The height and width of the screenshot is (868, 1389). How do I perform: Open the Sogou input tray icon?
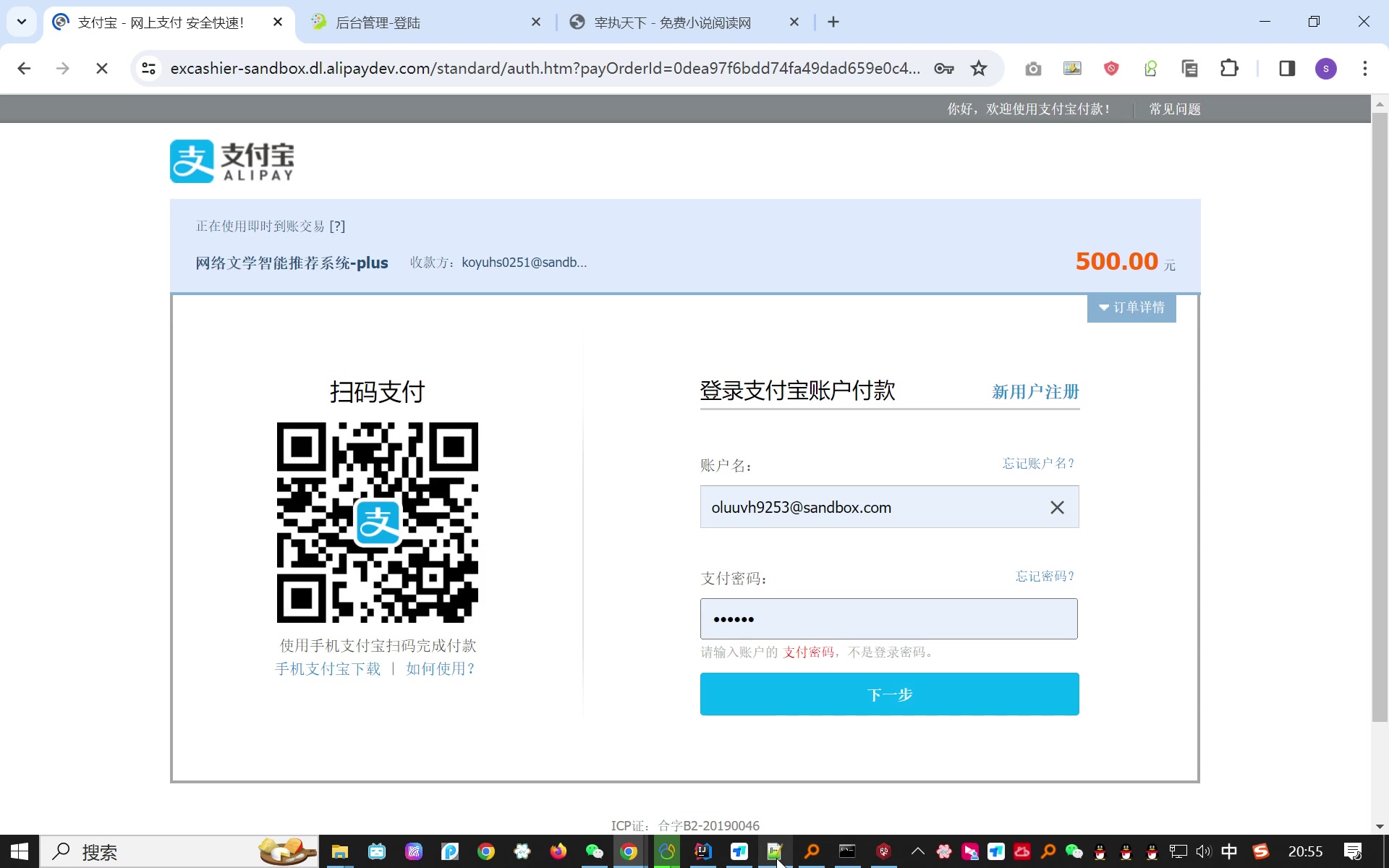click(x=1261, y=851)
